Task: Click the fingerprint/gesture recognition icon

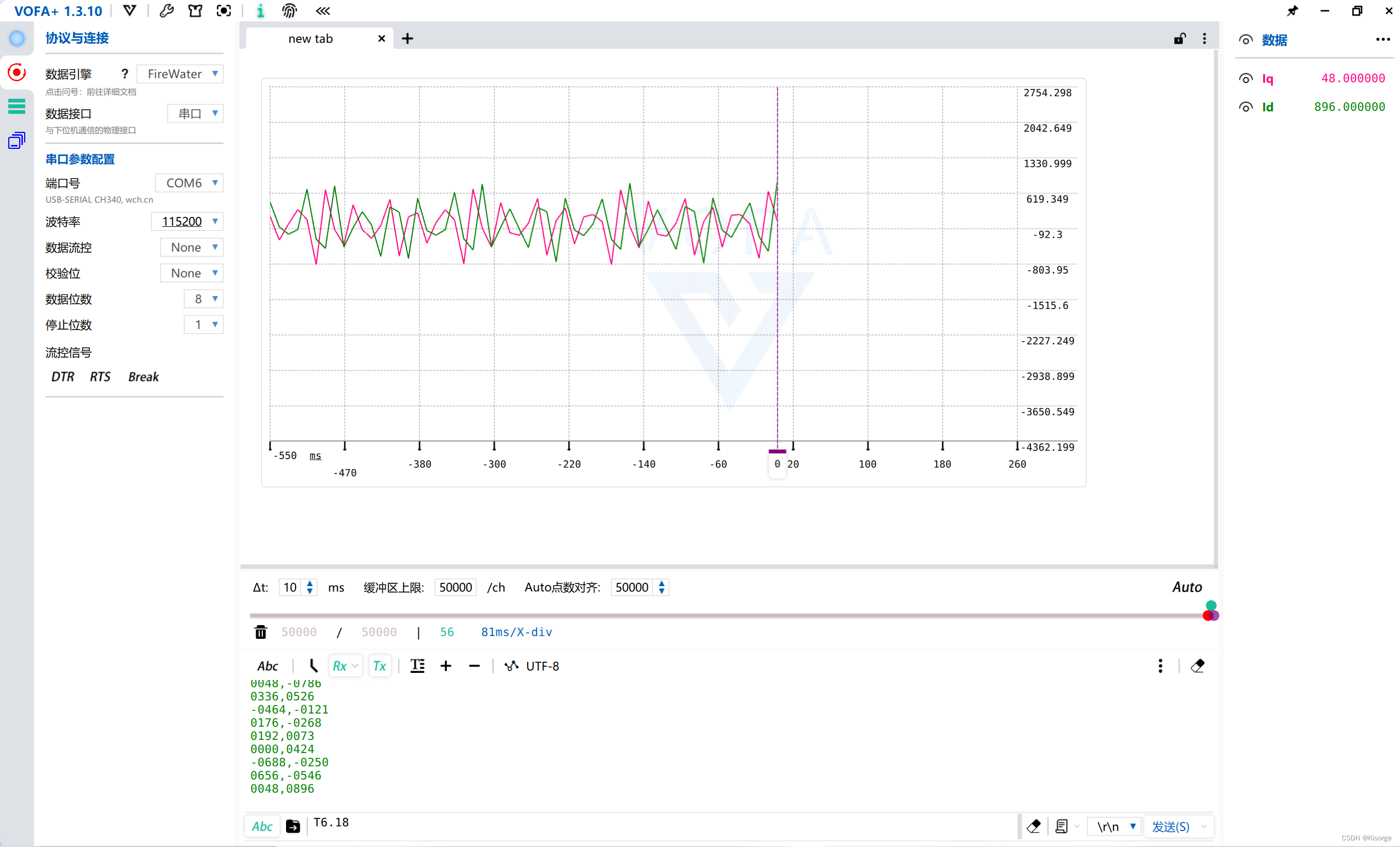Action: pos(290,11)
